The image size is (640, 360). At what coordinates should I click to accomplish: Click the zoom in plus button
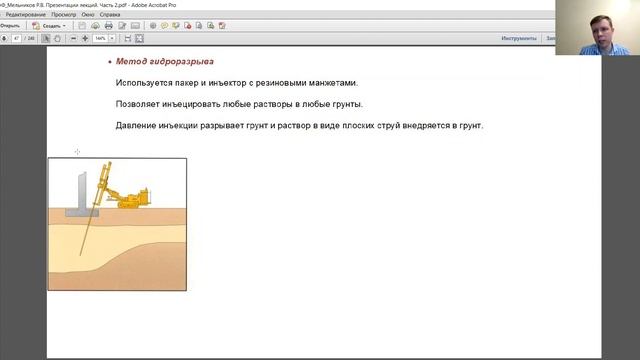pos(85,38)
